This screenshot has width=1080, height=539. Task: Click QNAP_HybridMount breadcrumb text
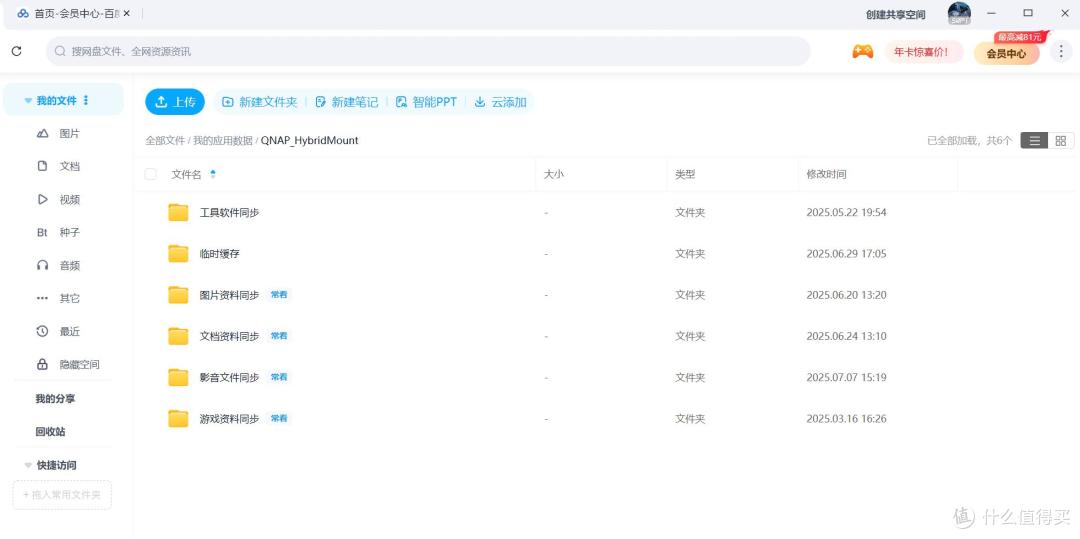[x=309, y=140]
